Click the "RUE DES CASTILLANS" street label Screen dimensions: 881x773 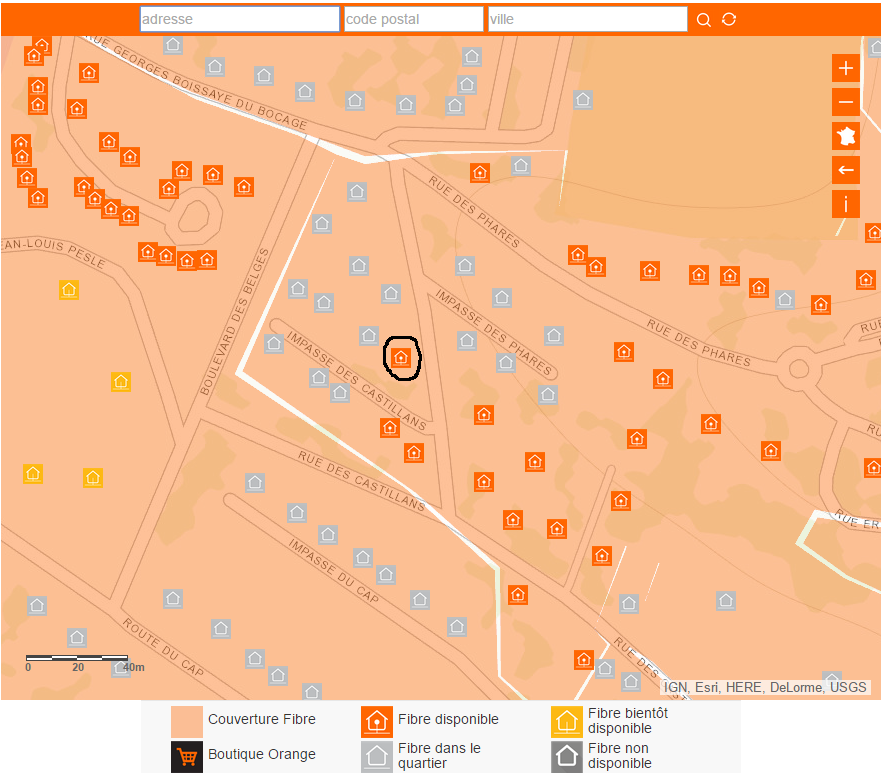pos(361,481)
